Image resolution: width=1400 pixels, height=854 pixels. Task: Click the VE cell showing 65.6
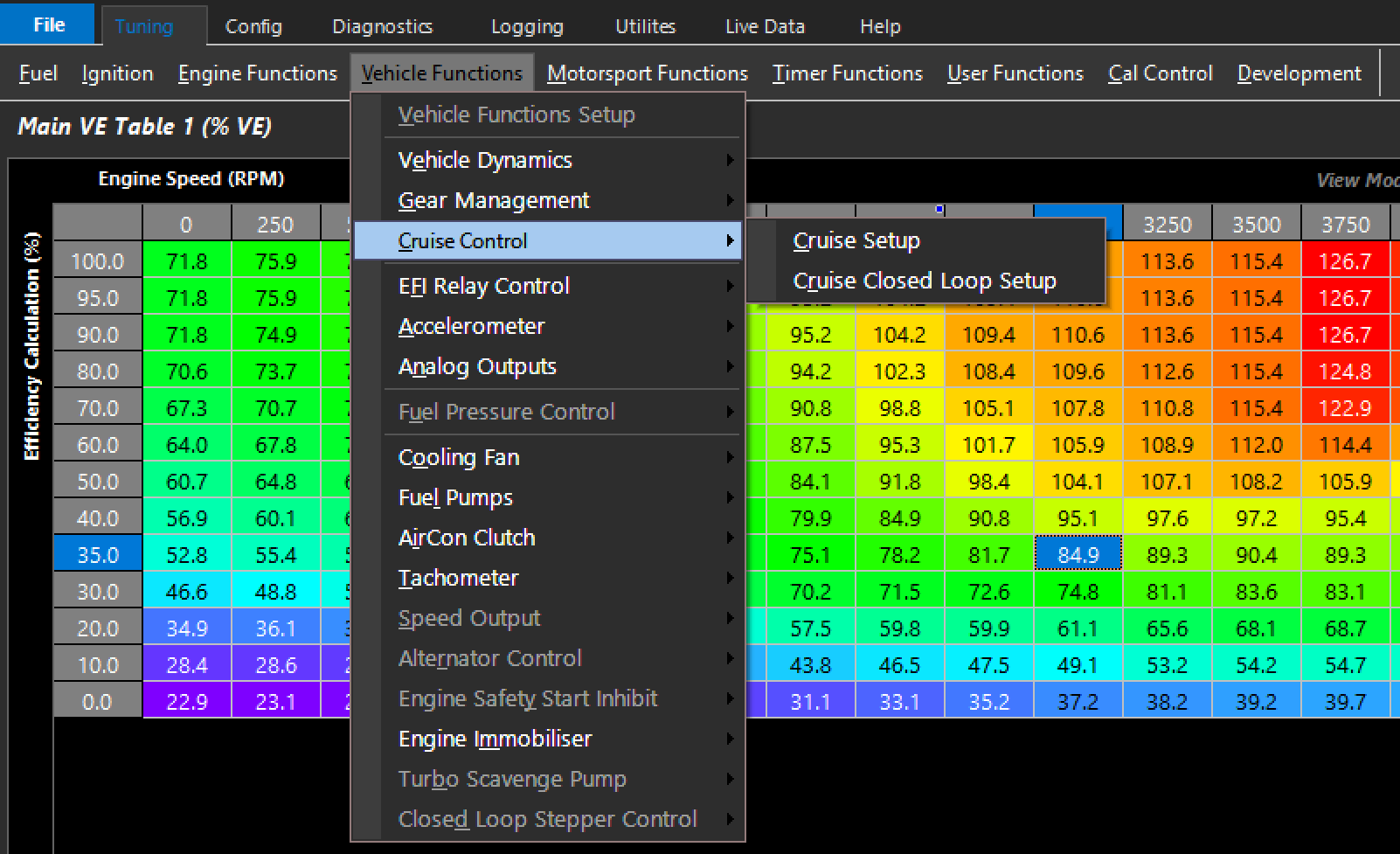click(x=1168, y=628)
